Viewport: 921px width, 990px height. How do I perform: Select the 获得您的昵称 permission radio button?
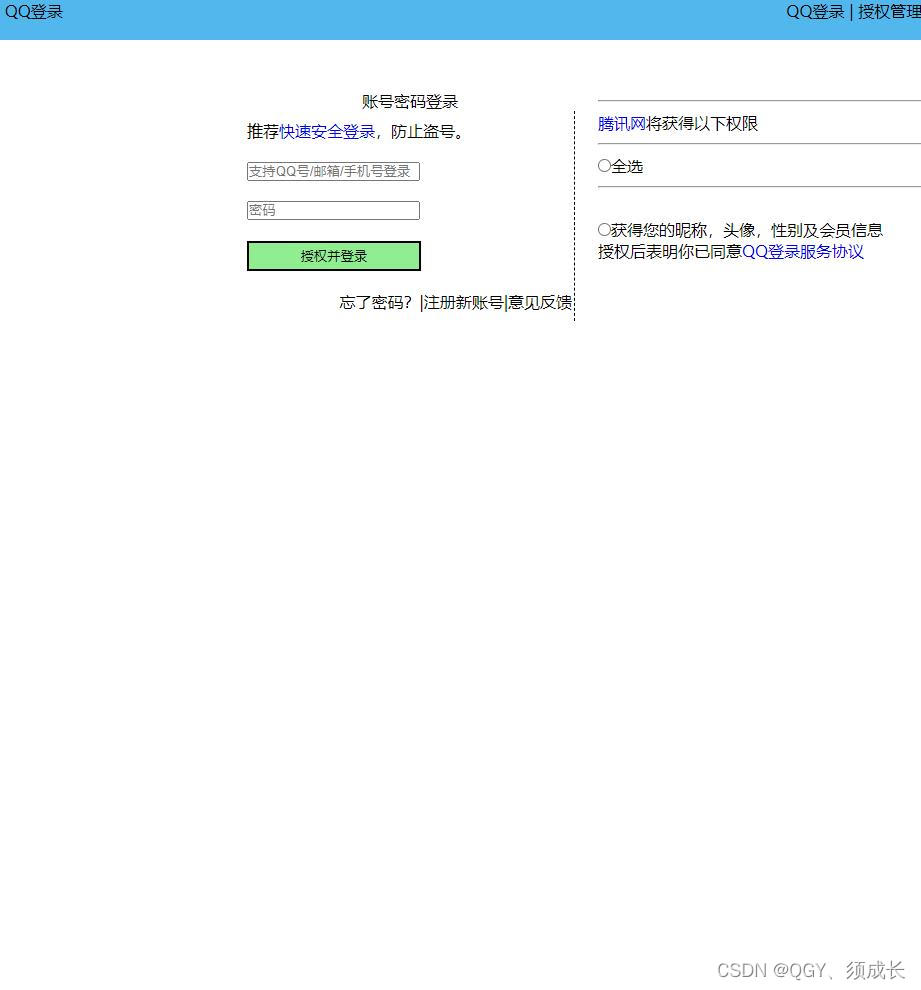(604, 229)
